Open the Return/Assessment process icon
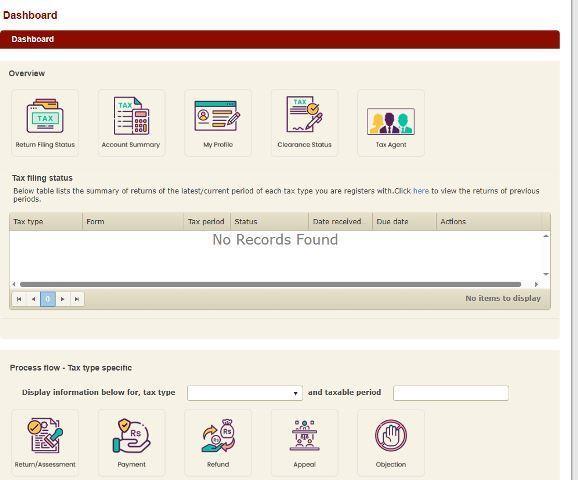The image size is (578, 480). (x=45, y=443)
